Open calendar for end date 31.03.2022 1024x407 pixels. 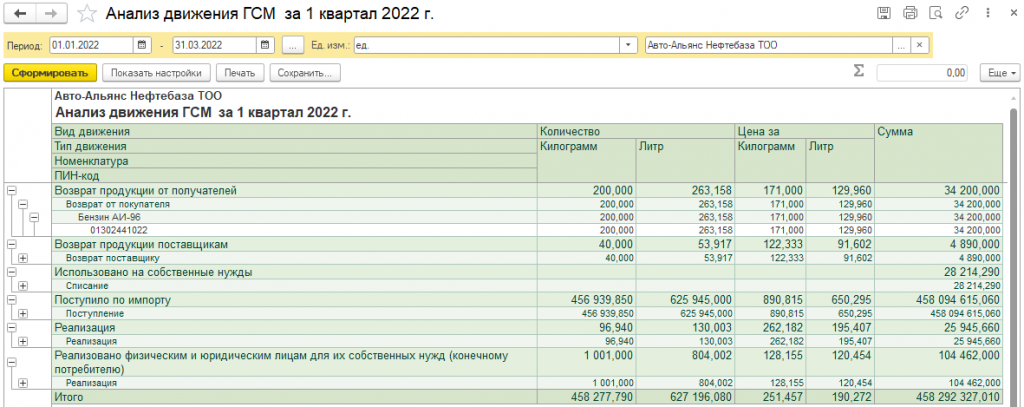(x=265, y=46)
